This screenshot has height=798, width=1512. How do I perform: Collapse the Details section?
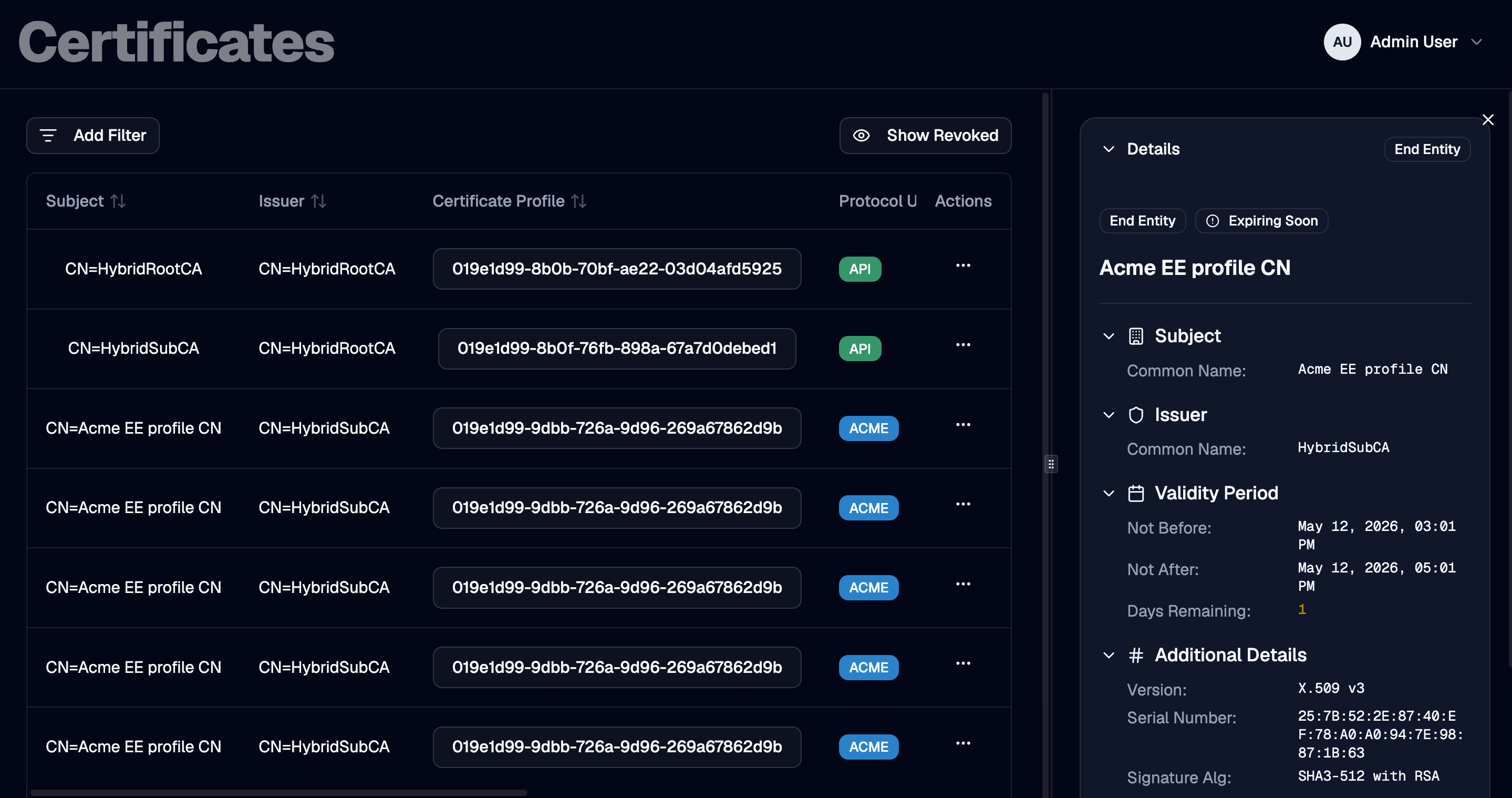click(x=1108, y=149)
